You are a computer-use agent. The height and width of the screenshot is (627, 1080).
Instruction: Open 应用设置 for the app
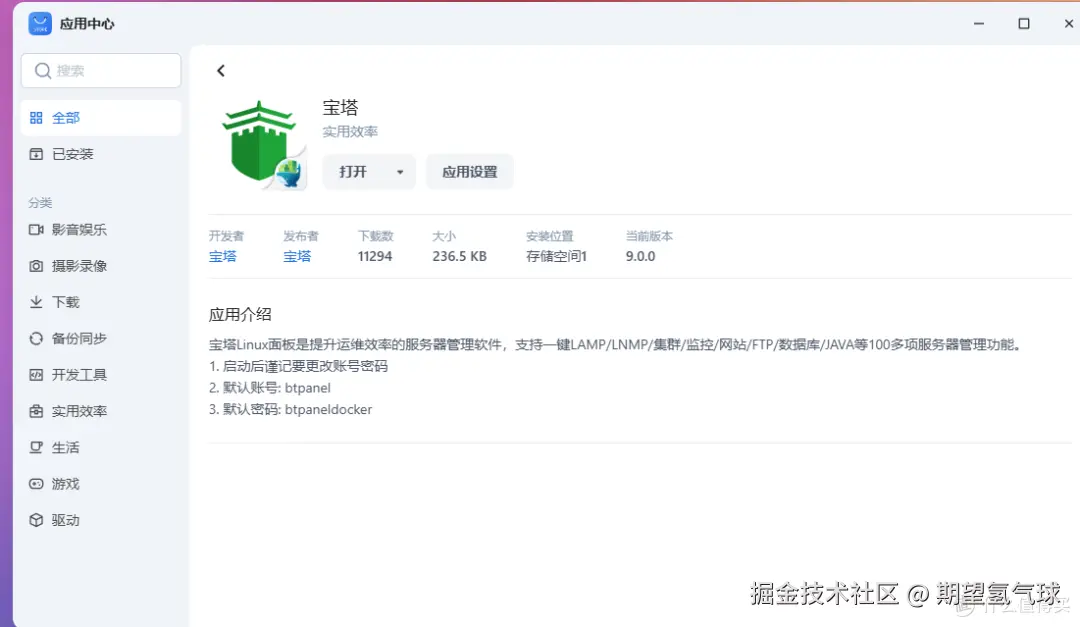[470, 172]
